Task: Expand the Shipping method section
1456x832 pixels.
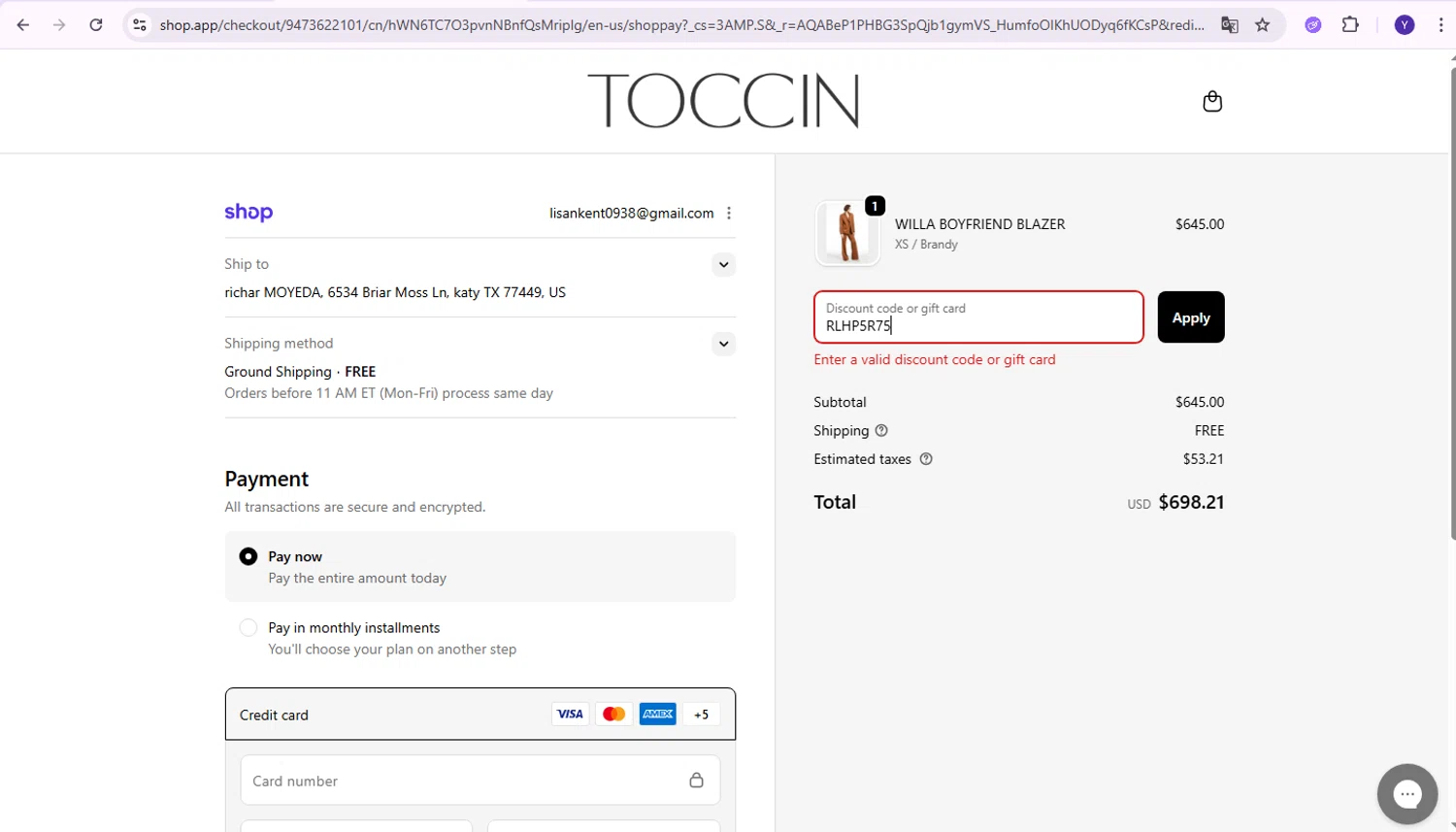Action: 723,344
